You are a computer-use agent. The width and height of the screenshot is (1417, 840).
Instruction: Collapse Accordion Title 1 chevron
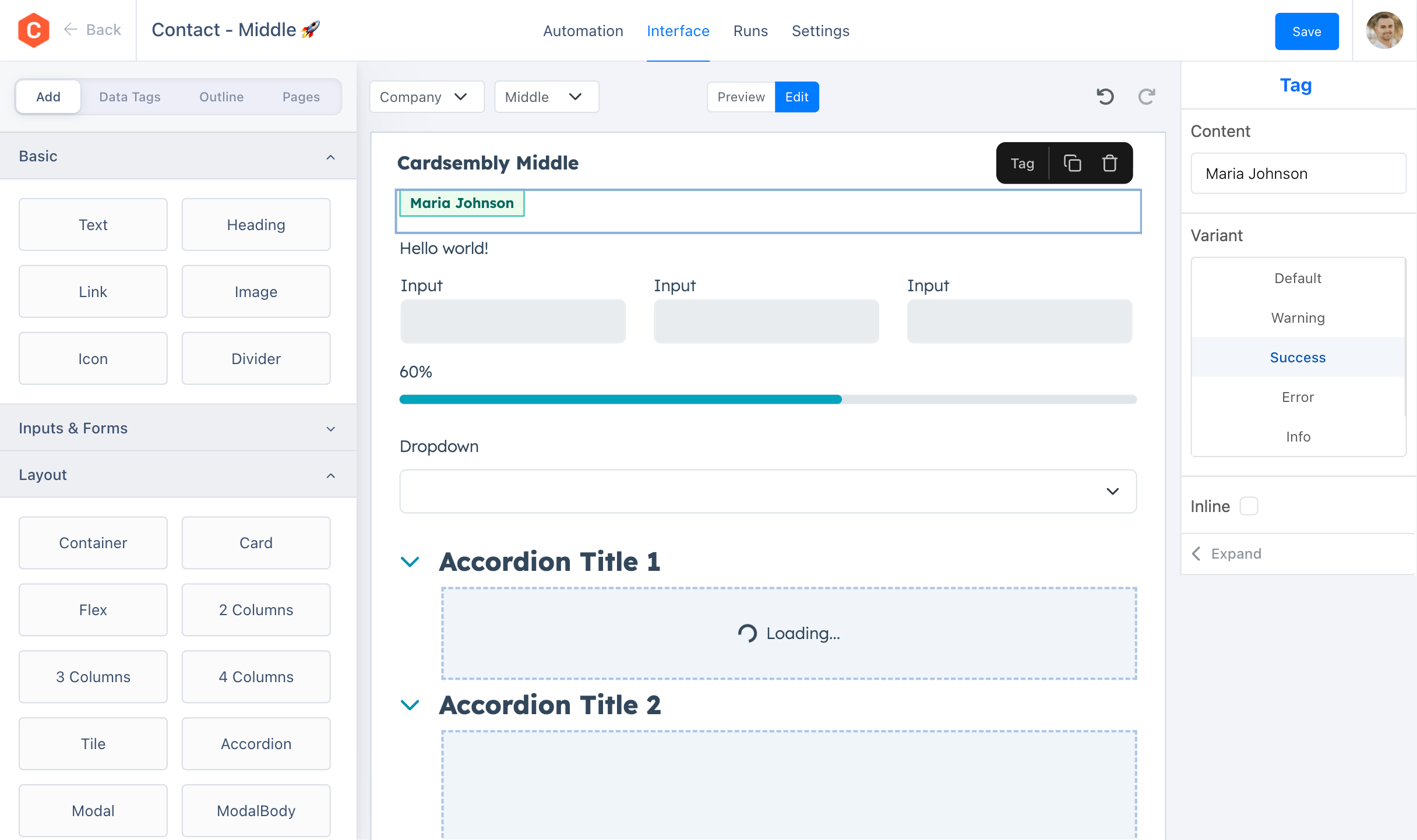[410, 562]
